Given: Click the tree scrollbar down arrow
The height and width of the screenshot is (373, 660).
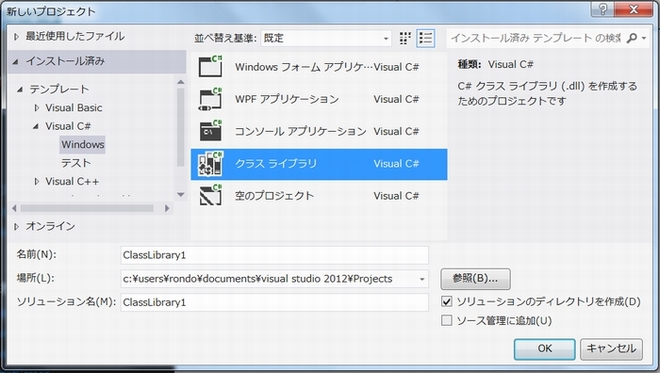Looking at the screenshot, I should [181, 194].
